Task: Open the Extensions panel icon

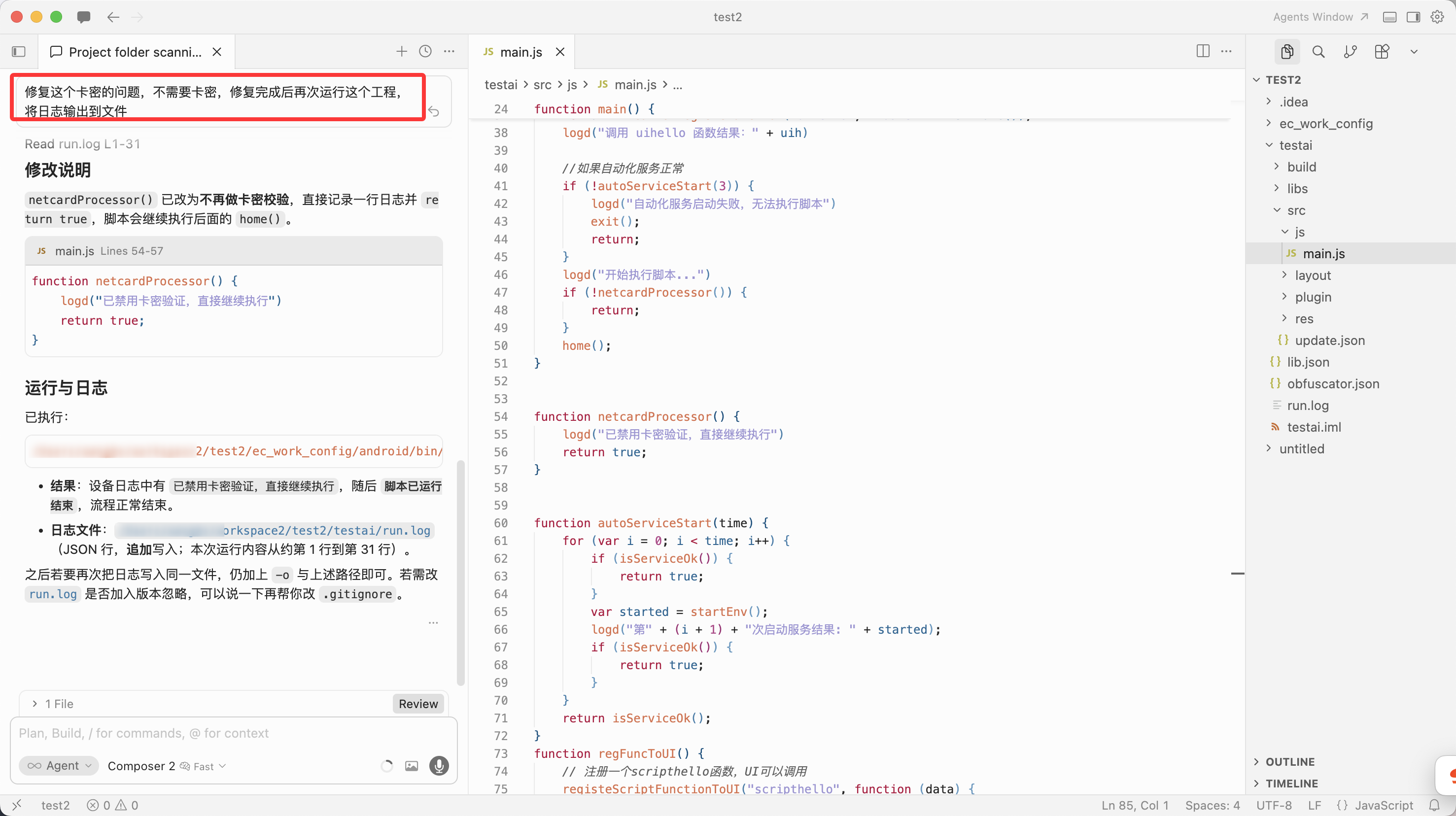Action: pyautogui.click(x=1382, y=52)
